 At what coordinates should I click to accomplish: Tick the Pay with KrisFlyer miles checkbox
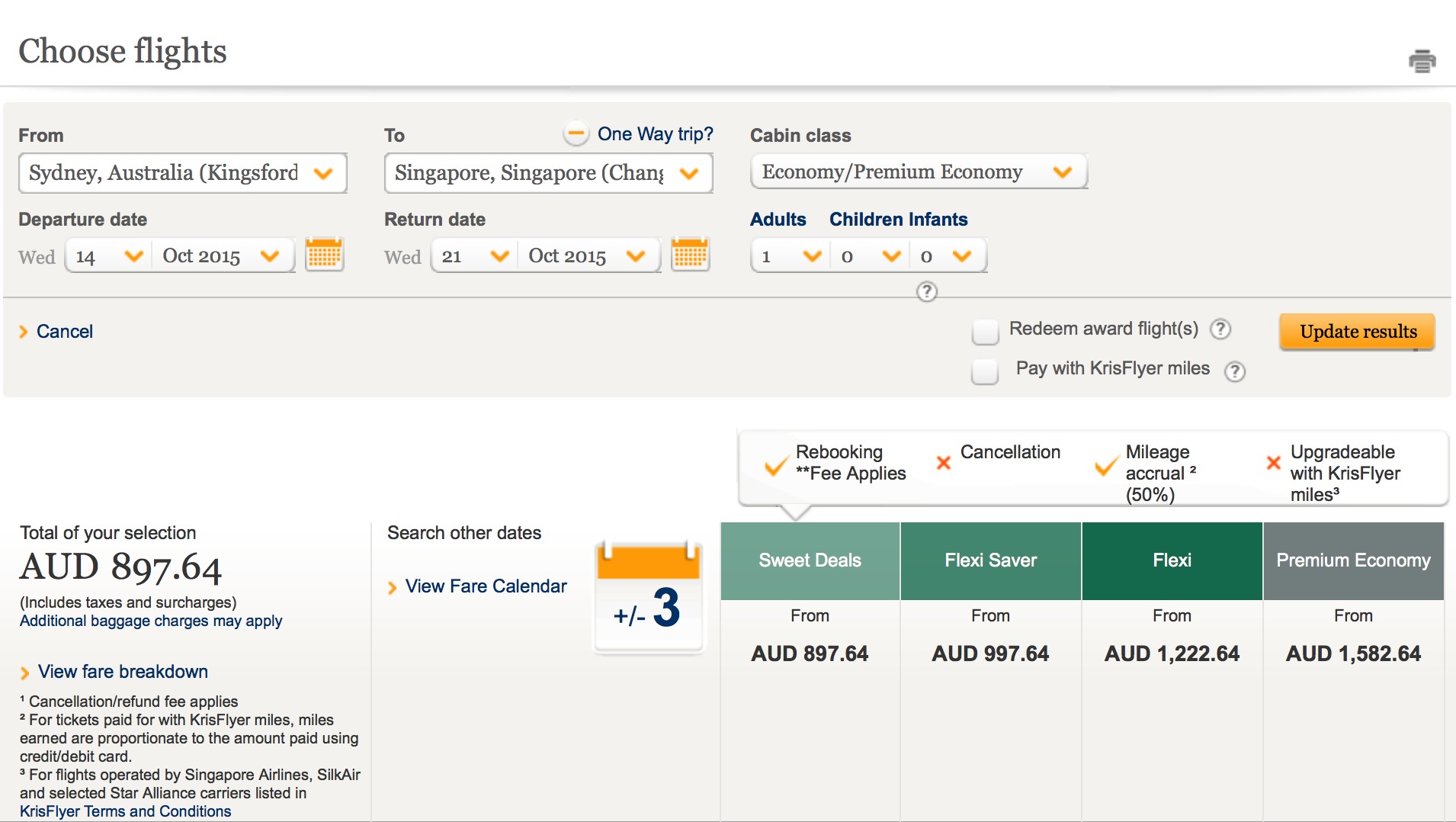point(985,371)
